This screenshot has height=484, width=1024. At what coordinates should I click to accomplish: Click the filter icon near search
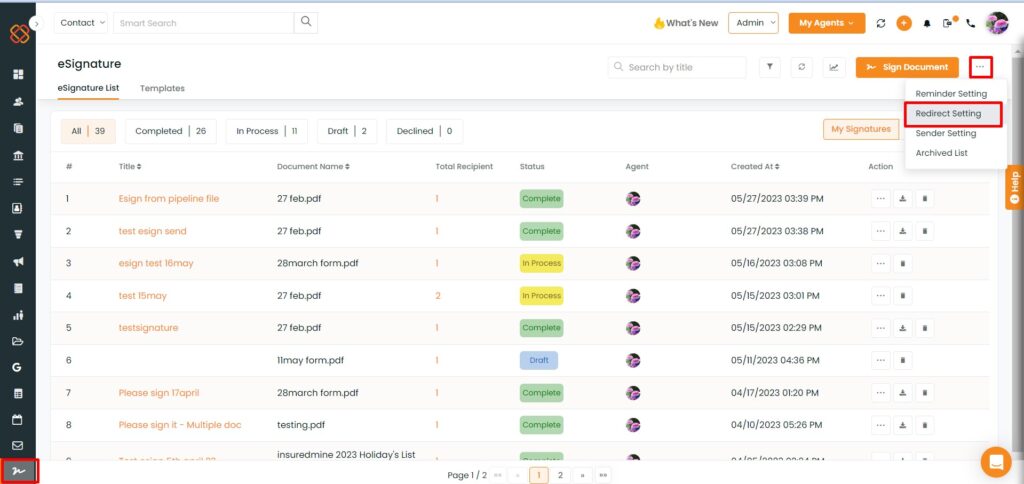pos(770,67)
